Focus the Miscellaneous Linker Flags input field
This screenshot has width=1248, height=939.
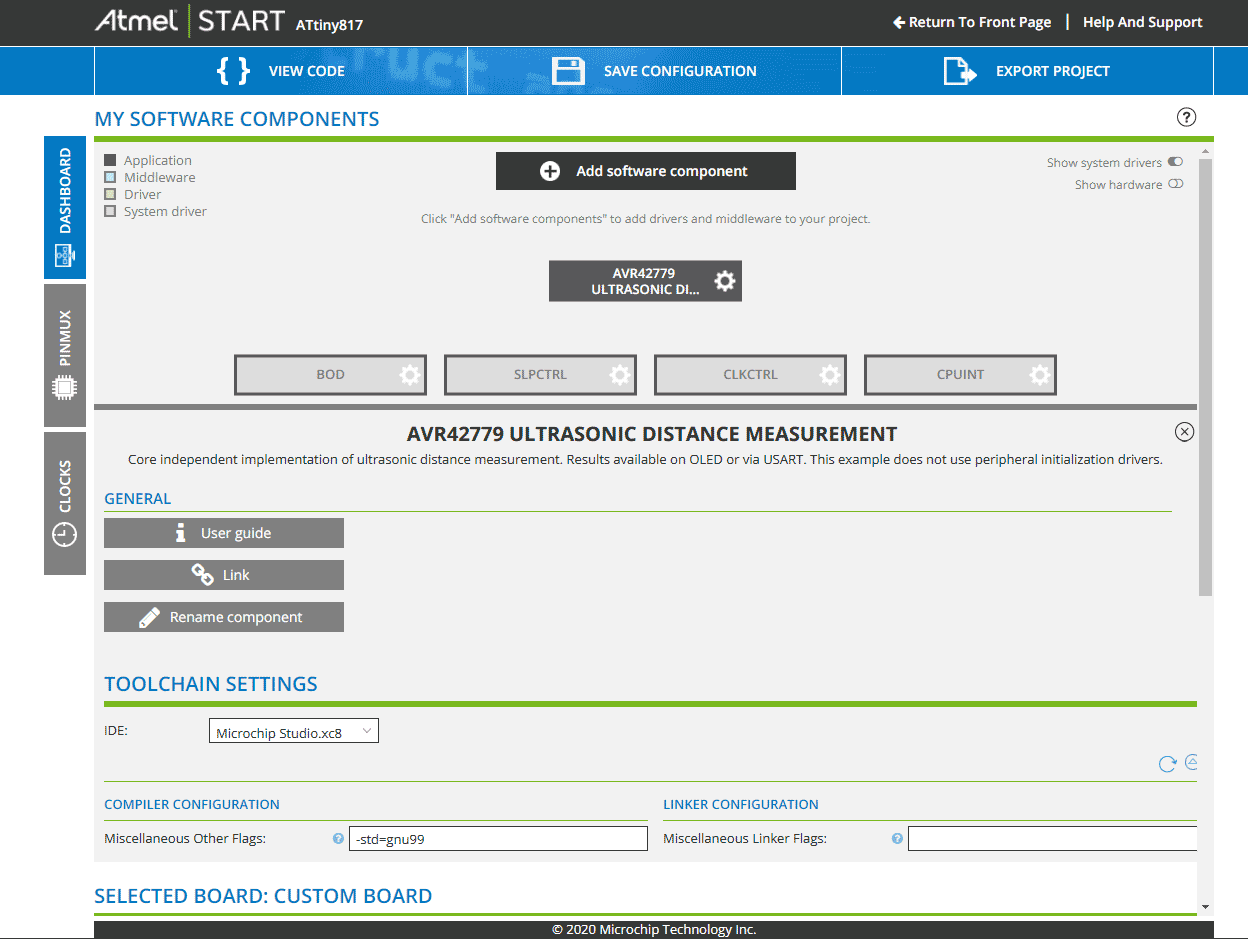[1052, 839]
